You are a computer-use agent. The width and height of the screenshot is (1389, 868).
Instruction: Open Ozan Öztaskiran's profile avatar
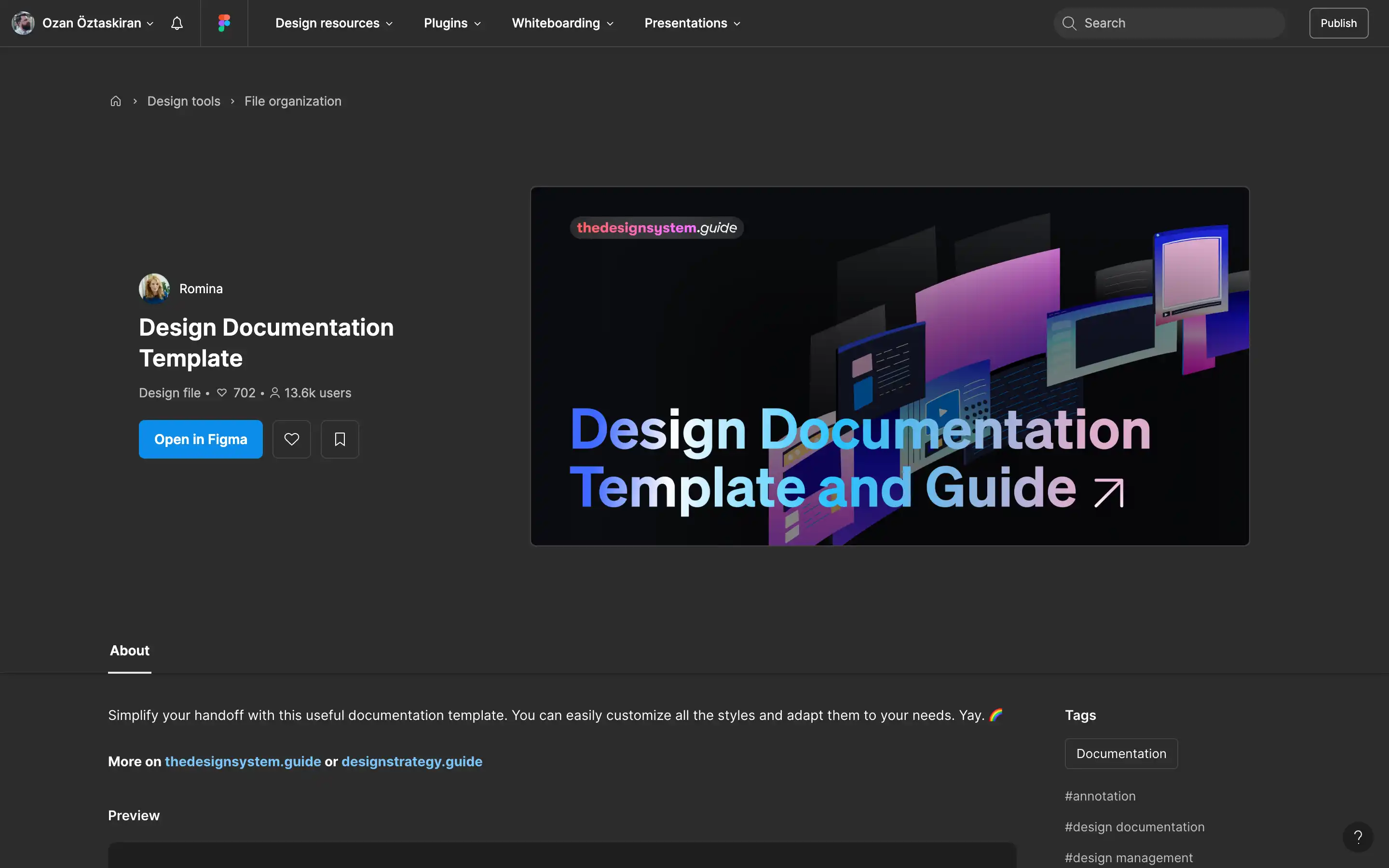pos(23,23)
